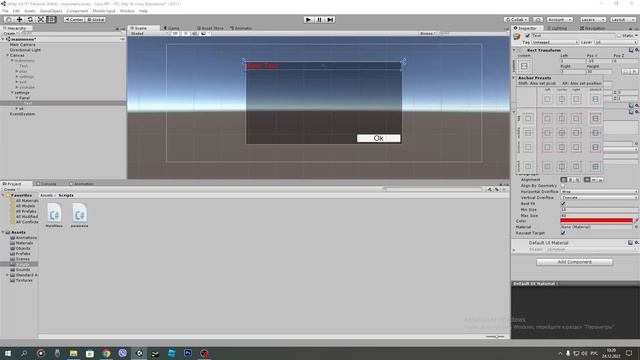Viewport: 640px width, 360px height.
Task: Open the Shaded draw mode dropdown
Action: click(149, 33)
